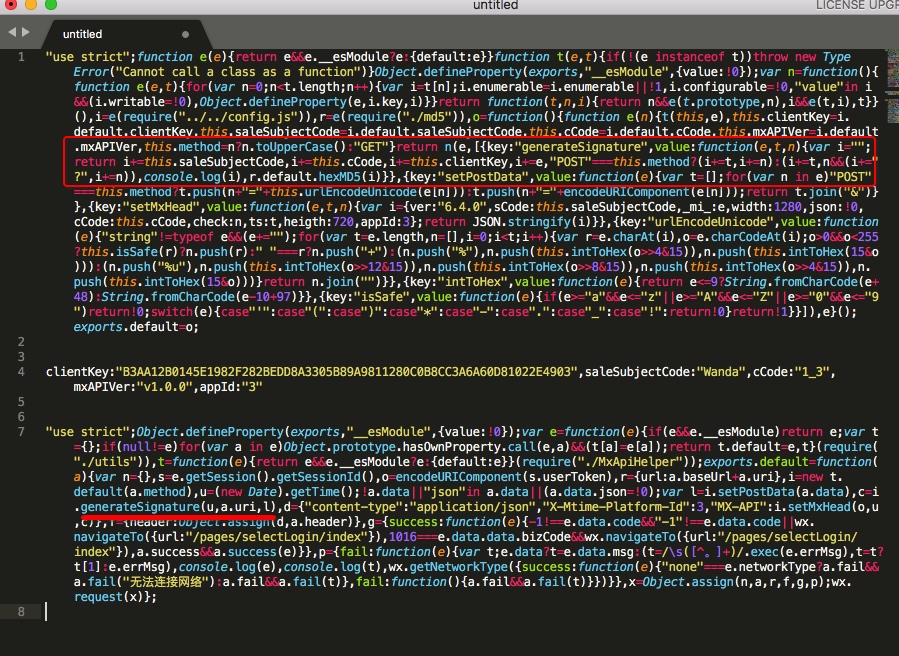Click the previous tab arrow
Image resolution: width=899 pixels, height=656 pixels.
click(x=12, y=32)
